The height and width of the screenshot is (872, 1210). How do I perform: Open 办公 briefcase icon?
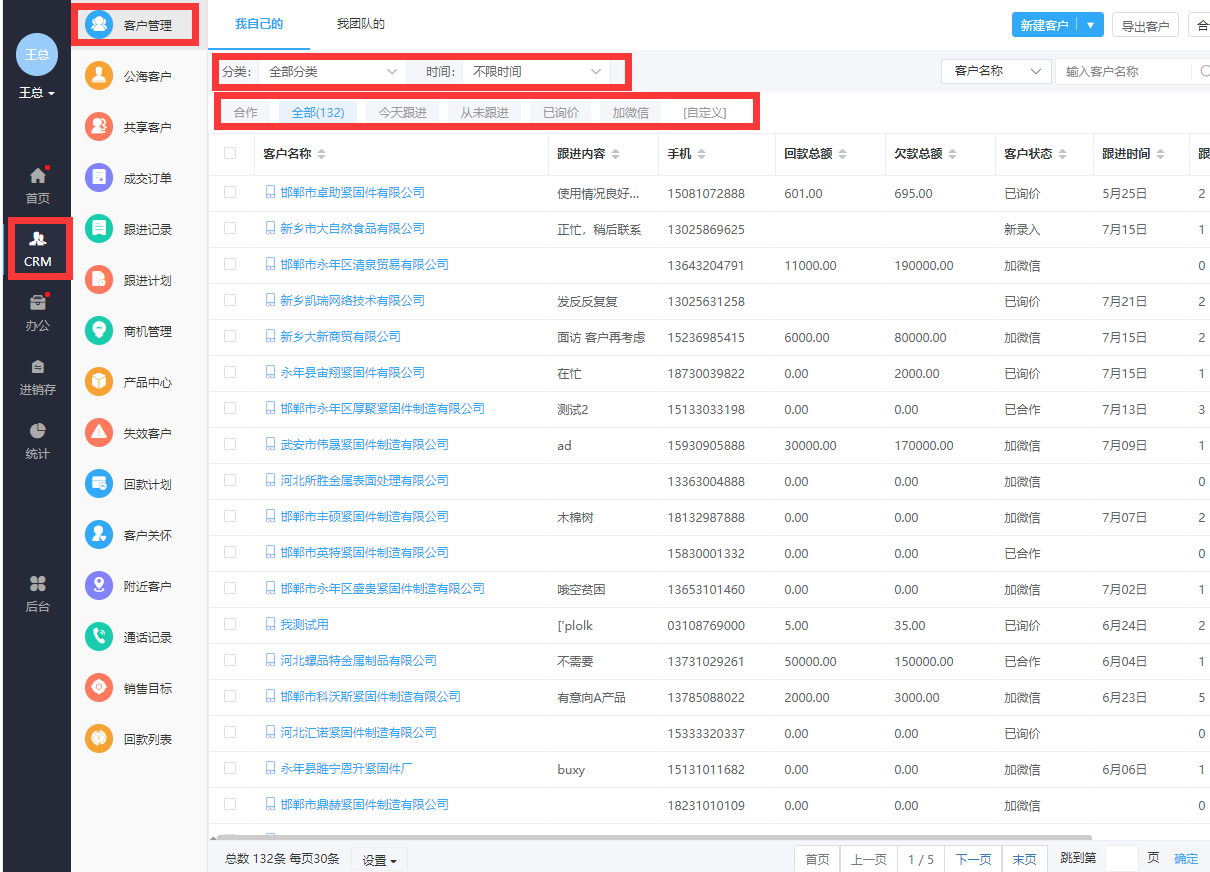38,302
